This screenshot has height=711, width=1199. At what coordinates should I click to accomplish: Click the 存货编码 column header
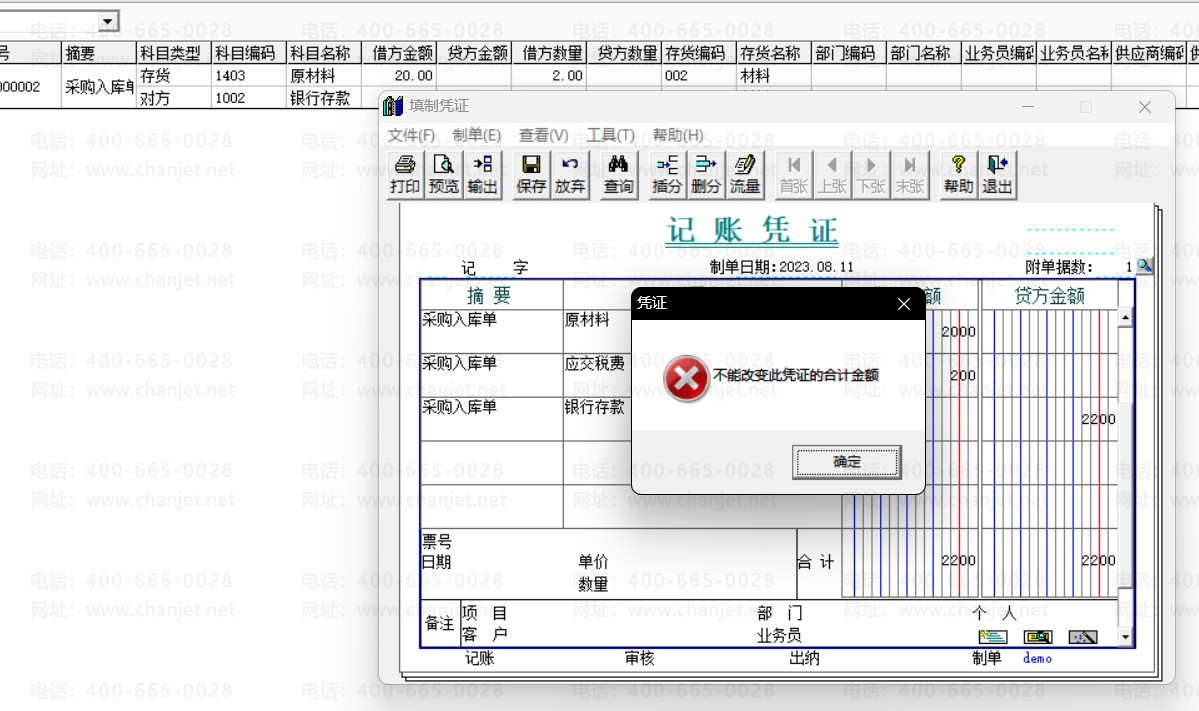click(x=698, y=53)
